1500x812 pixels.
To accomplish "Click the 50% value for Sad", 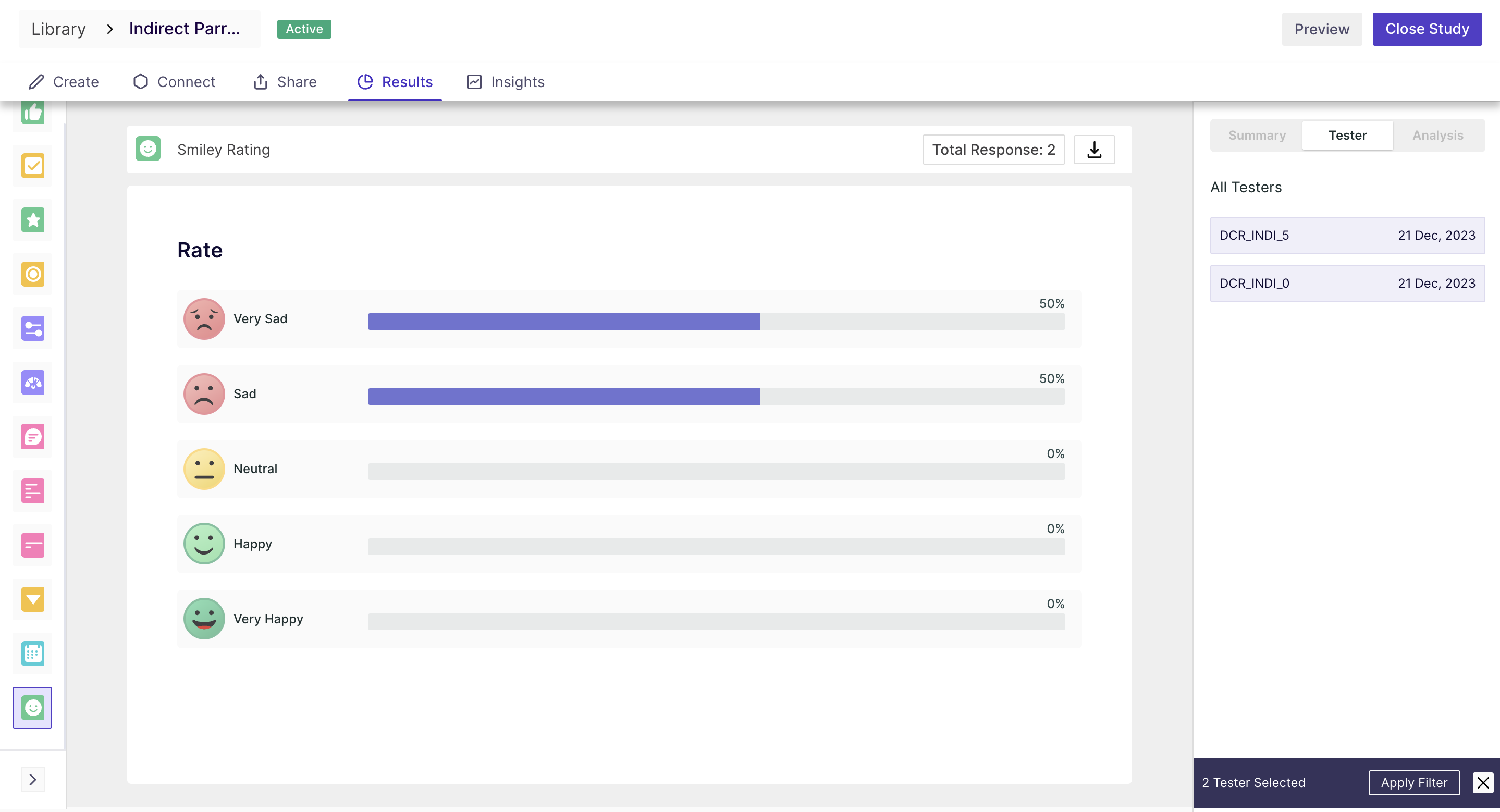I will click(x=1052, y=379).
